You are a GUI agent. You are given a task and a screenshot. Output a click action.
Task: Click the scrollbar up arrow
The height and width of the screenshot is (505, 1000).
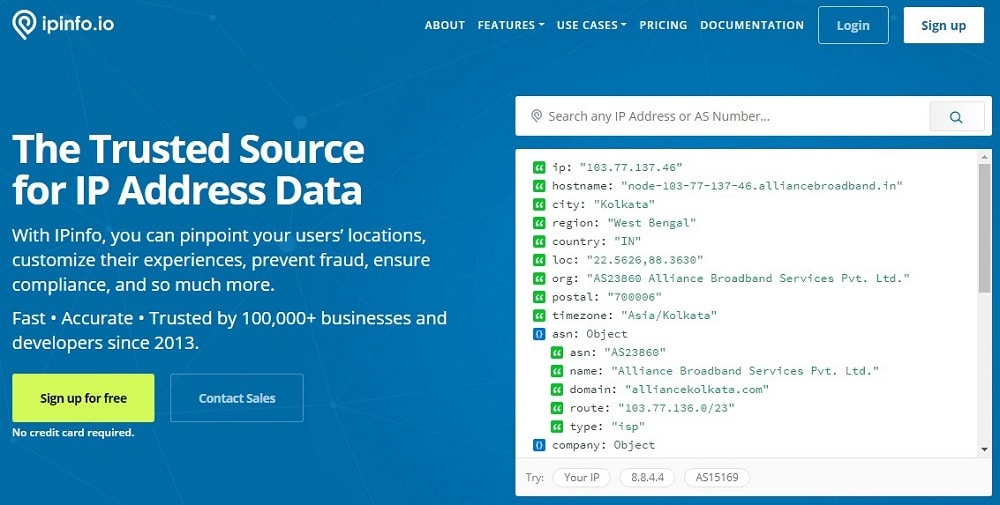[985, 156]
